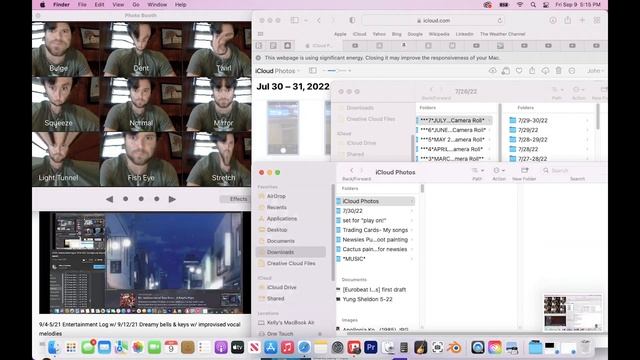Open the LinkedIn bookmark
This screenshot has width=640, height=360.
(x=464, y=34)
